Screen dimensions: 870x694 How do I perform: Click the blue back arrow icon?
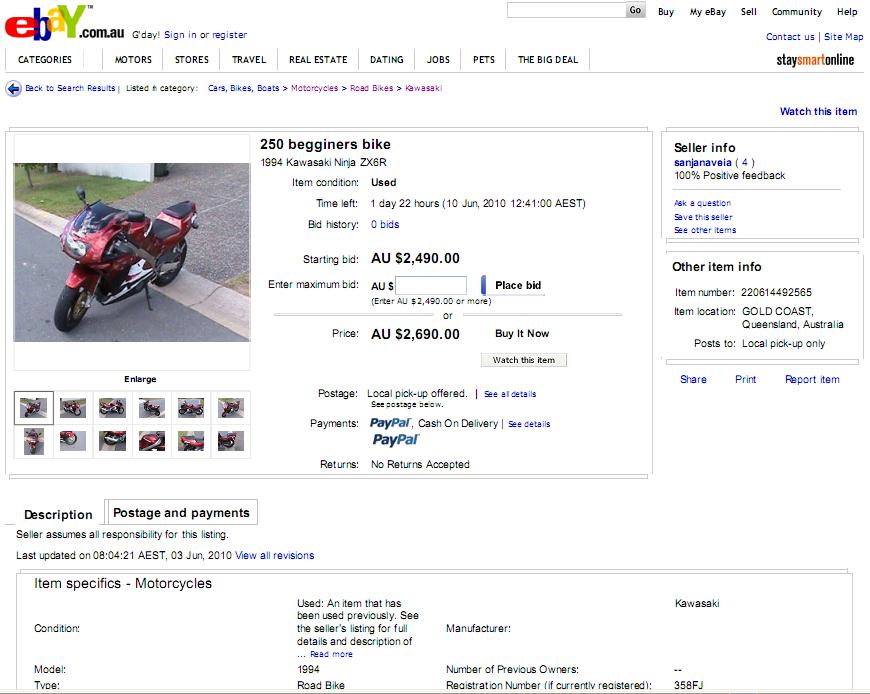[13, 89]
